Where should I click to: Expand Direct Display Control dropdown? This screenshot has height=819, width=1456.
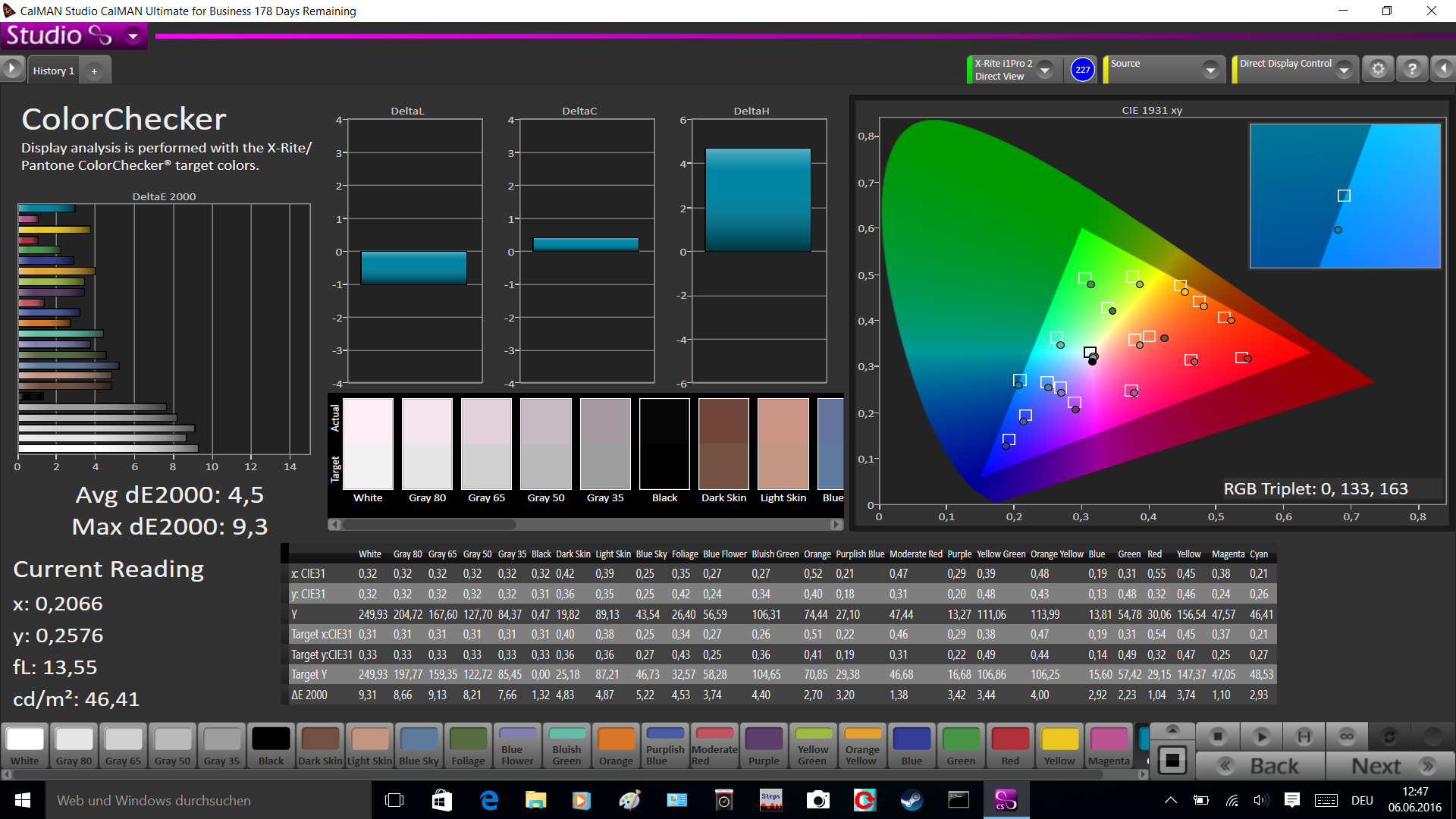(1344, 70)
